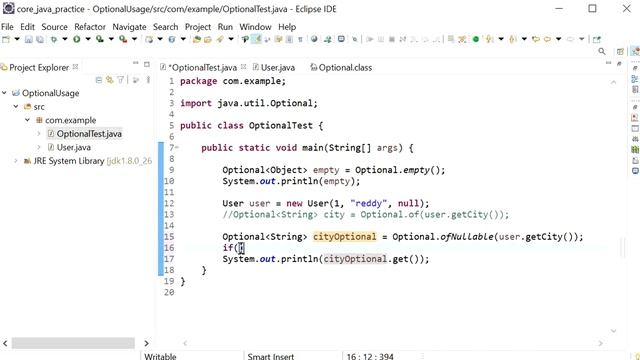Expand the JRE System Library node

(x=16, y=161)
